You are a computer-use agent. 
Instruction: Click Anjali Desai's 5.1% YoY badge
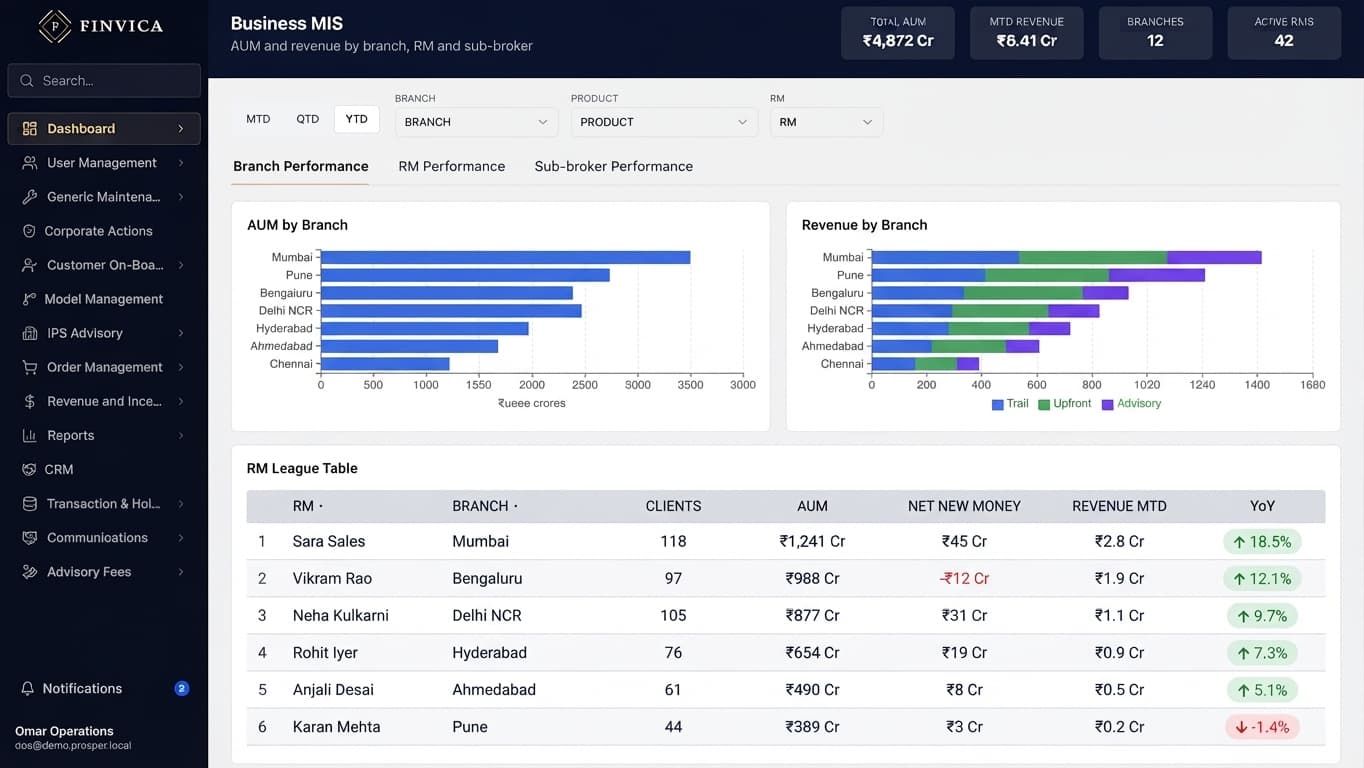coord(1261,690)
